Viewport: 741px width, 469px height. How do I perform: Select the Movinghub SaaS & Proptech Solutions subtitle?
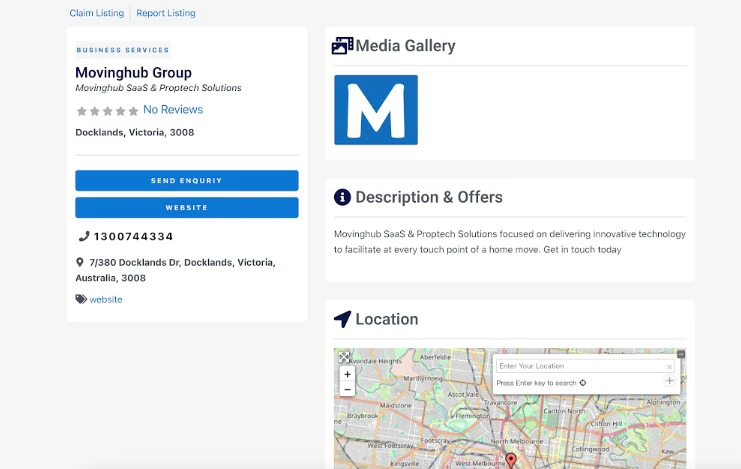click(x=158, y=88)
